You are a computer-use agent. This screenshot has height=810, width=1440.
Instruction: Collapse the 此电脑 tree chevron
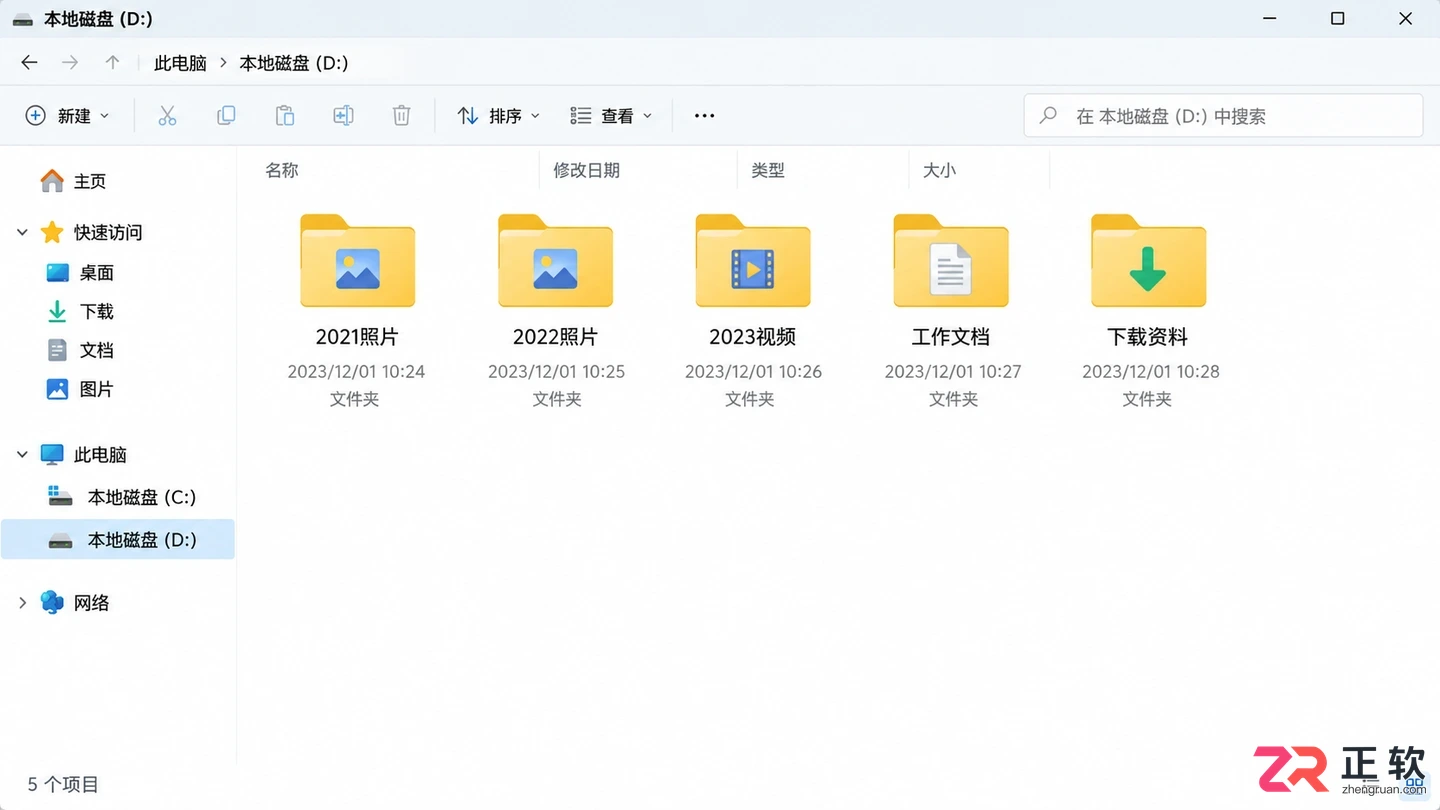pyautogui.click(x=22, y=455)
